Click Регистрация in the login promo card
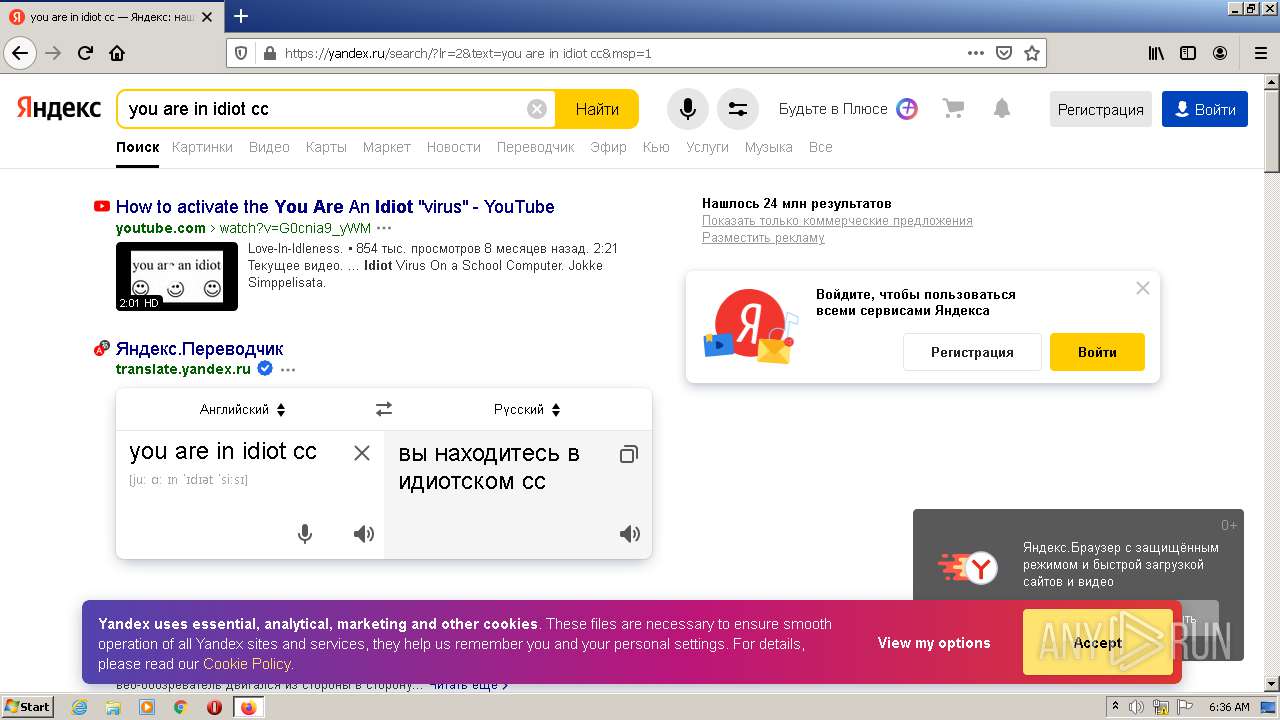The width and height of the screenshot is (1280, 720). (x=972, y=352)
